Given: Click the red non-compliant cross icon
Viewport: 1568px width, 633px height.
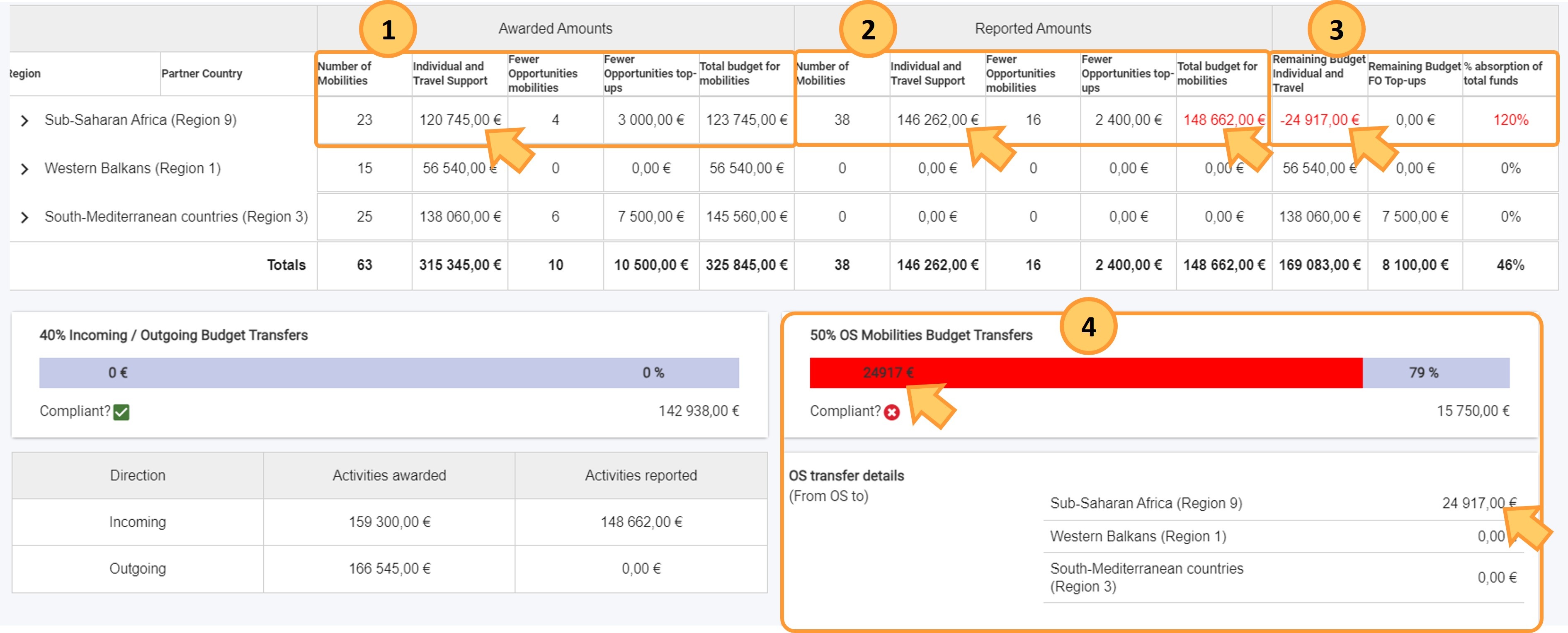Looking at the screenshot, I should click(892, 412).
